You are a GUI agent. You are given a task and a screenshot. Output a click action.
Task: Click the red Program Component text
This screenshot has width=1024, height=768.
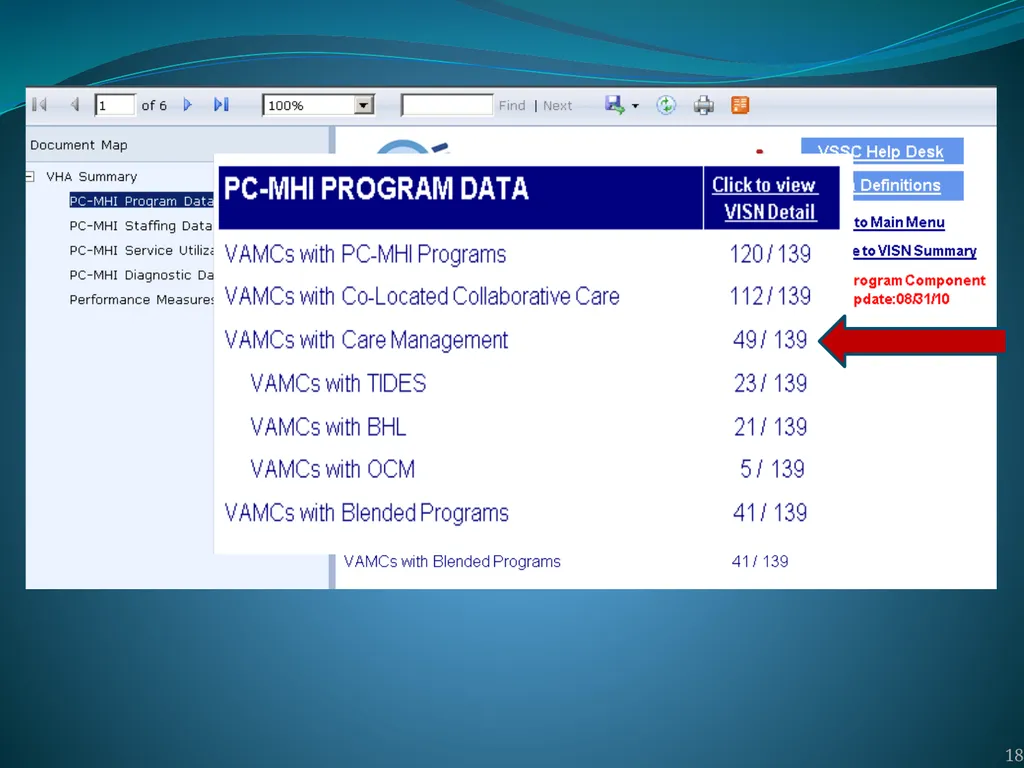919,280
